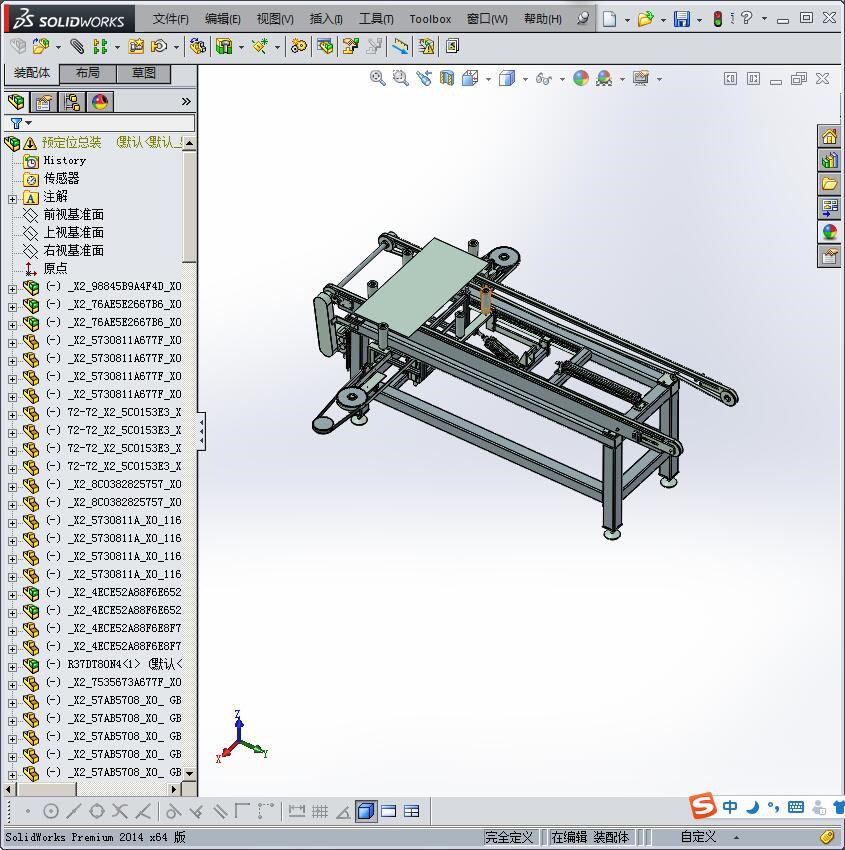This screenshot has width=845, height=850.
Task: Click the DisplayManager color sphere tab
Action: click(x=100, y=102)
